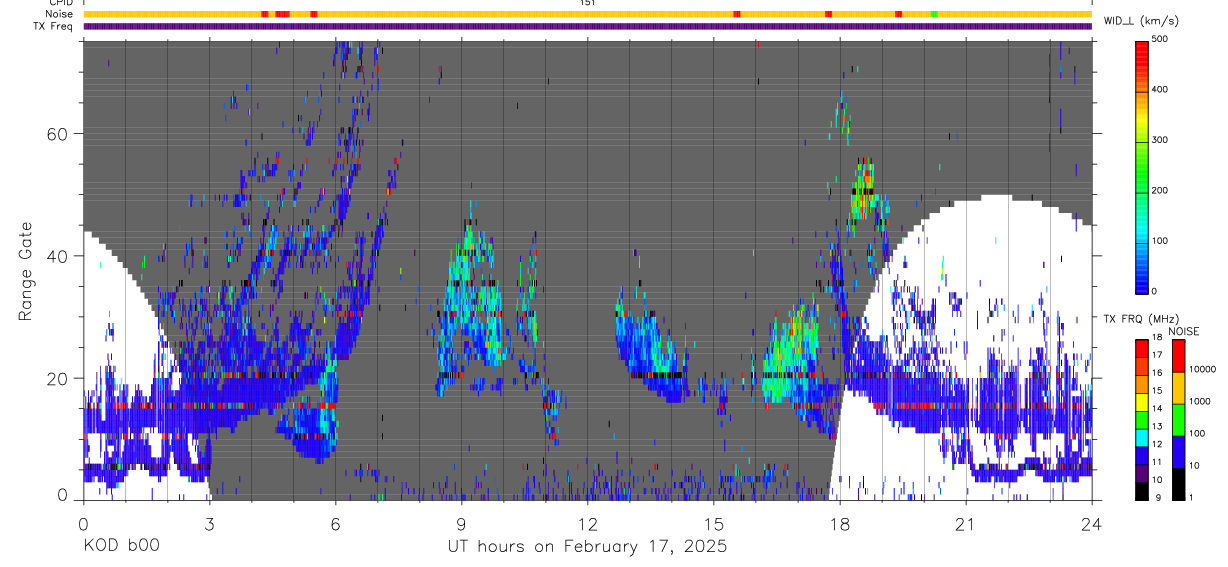This screenshot has width=1228, height=567.
Task: Click the NOISE legend color bar
Action: [x=1179, y=420]
